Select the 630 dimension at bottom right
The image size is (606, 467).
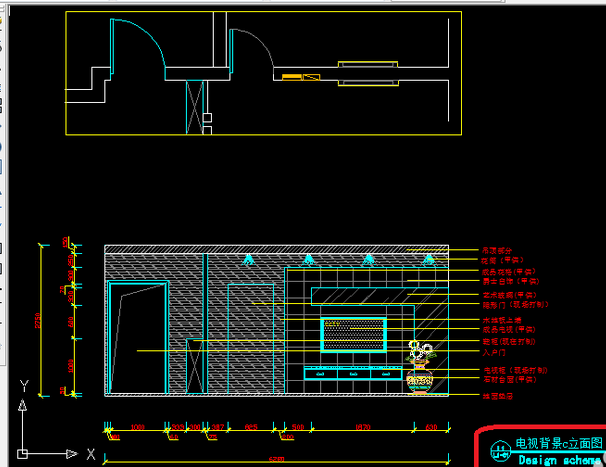tap(430, 427)
